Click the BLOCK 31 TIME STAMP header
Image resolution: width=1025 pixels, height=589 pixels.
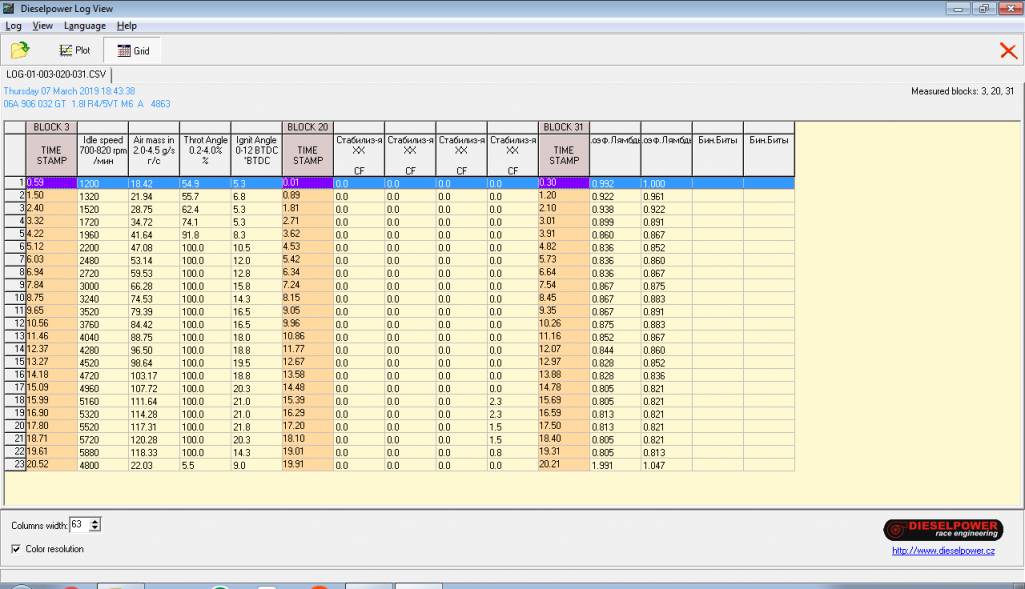[563, 155]
